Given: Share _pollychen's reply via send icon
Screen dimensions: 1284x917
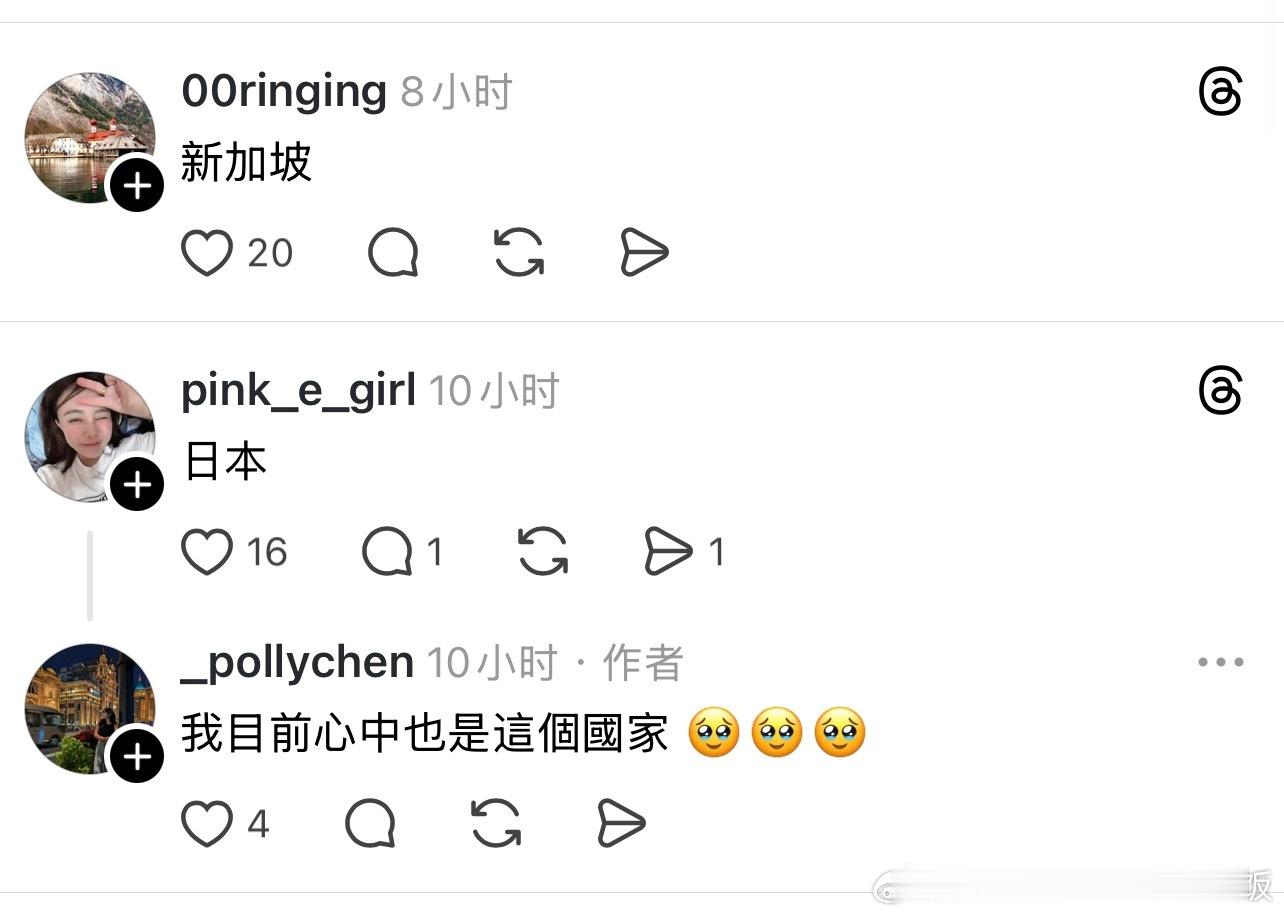Looking at the screenshot, I should pos(621,825).
